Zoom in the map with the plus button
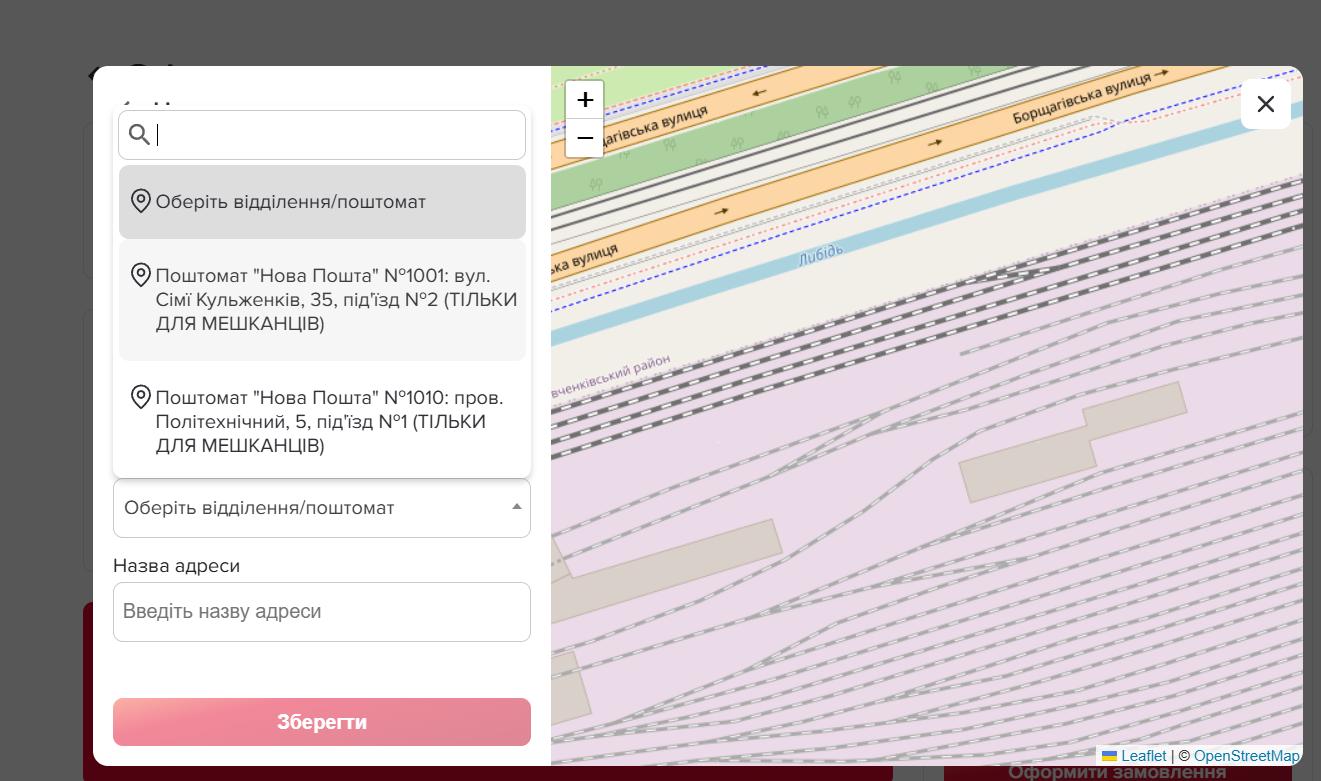The image size is (1321, 781). (x=585, y=100)
